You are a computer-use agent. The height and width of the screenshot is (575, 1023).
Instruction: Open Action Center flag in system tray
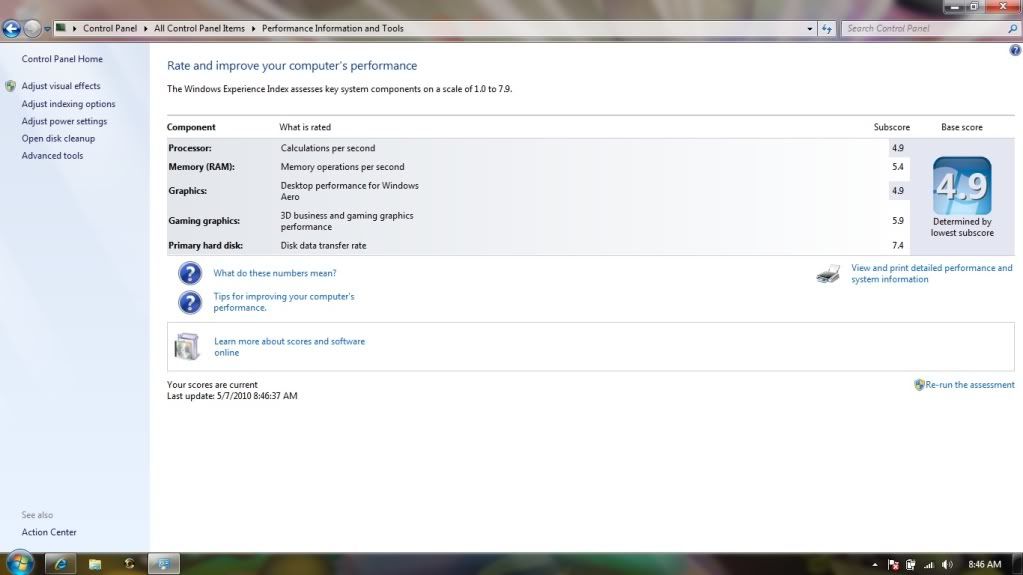893,565
